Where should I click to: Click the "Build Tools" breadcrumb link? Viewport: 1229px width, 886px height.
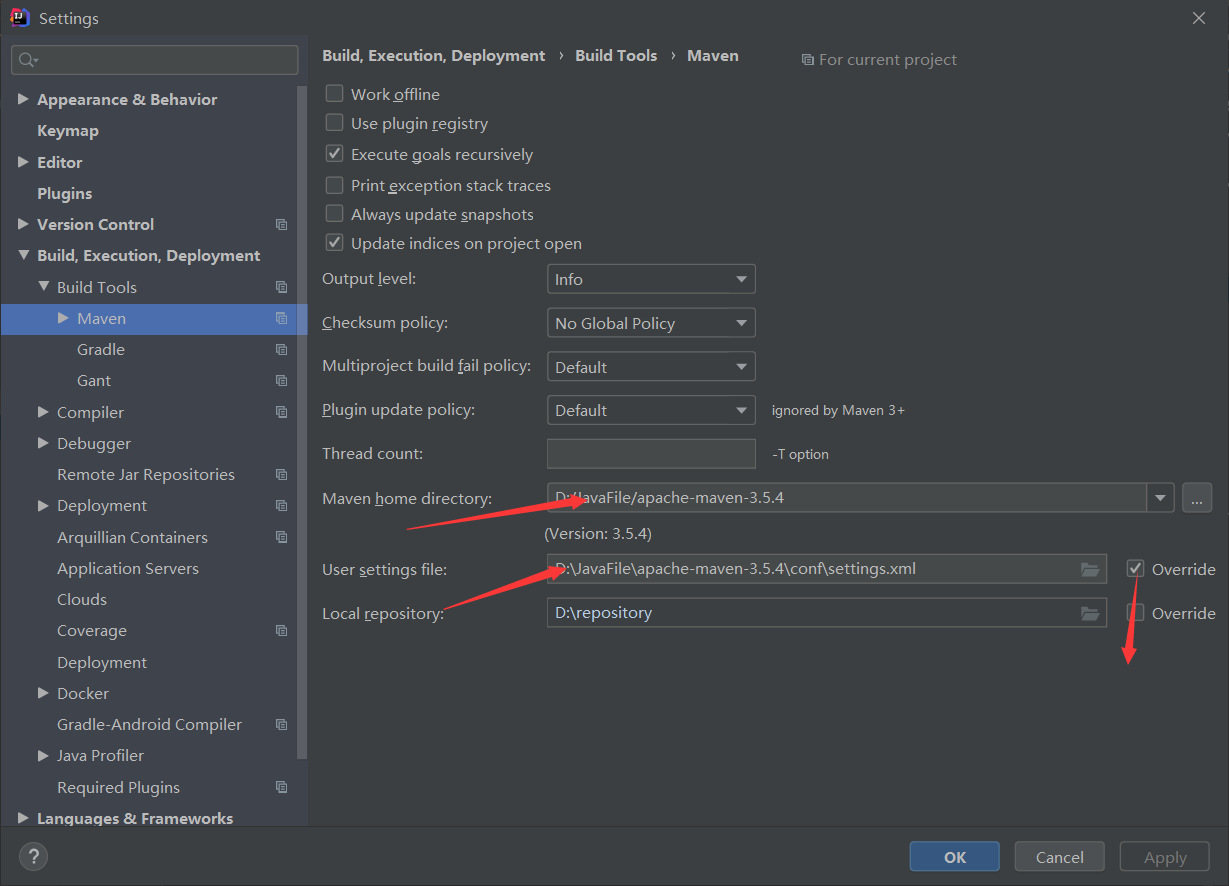tap(616, 55)
